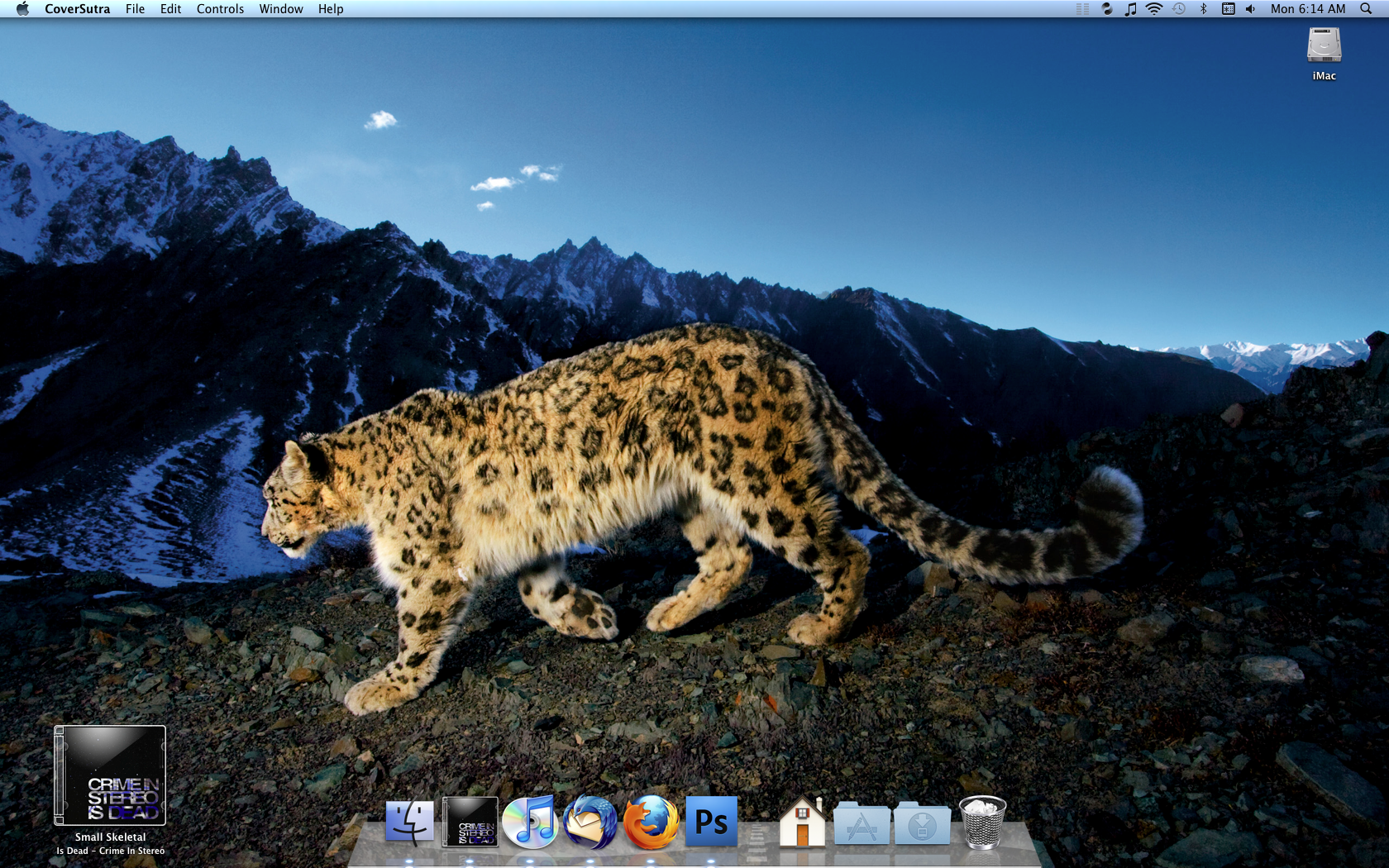The width and height of the screenshot is (1389, 868).
Task: Open the Edit menu
Action: pos(170,9)
